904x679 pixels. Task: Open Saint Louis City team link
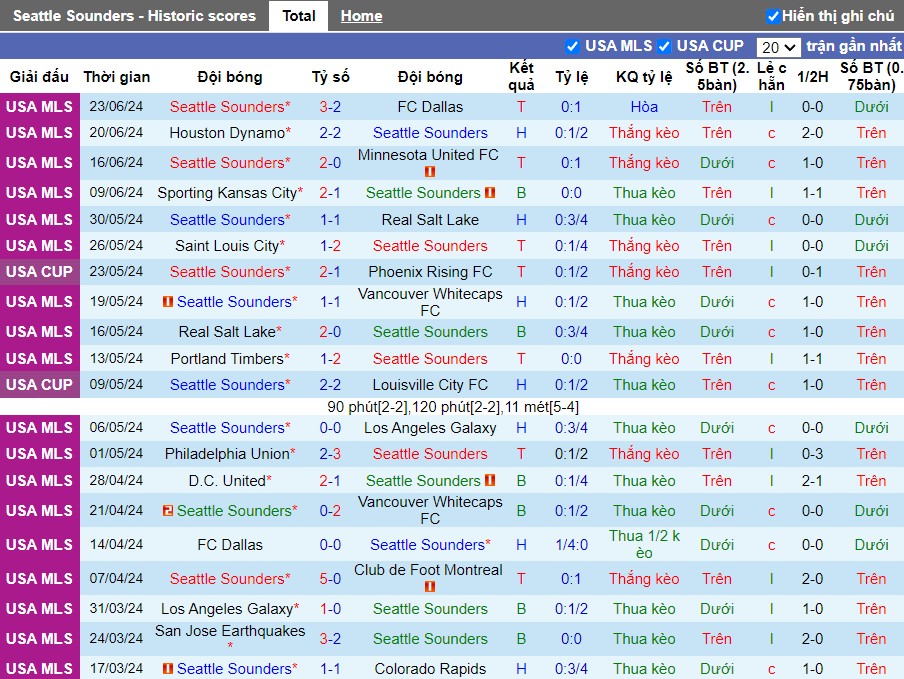click(x=229, y=246)
